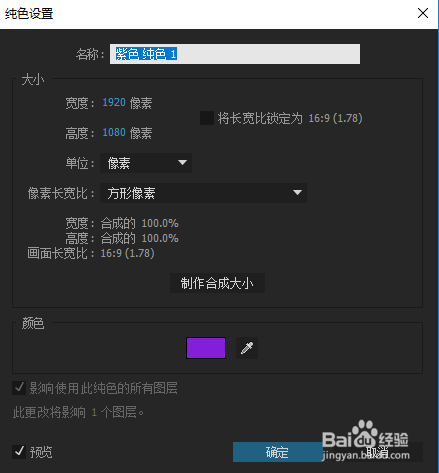Confirm with the 确定 button
Viewport: 439px width, 473px height.
click(x=277, y=452)
